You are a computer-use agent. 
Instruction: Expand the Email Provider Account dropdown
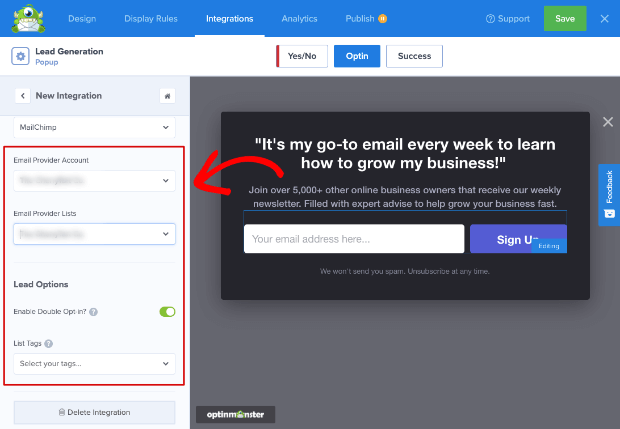pyautogui.click(x=95, y=181)
